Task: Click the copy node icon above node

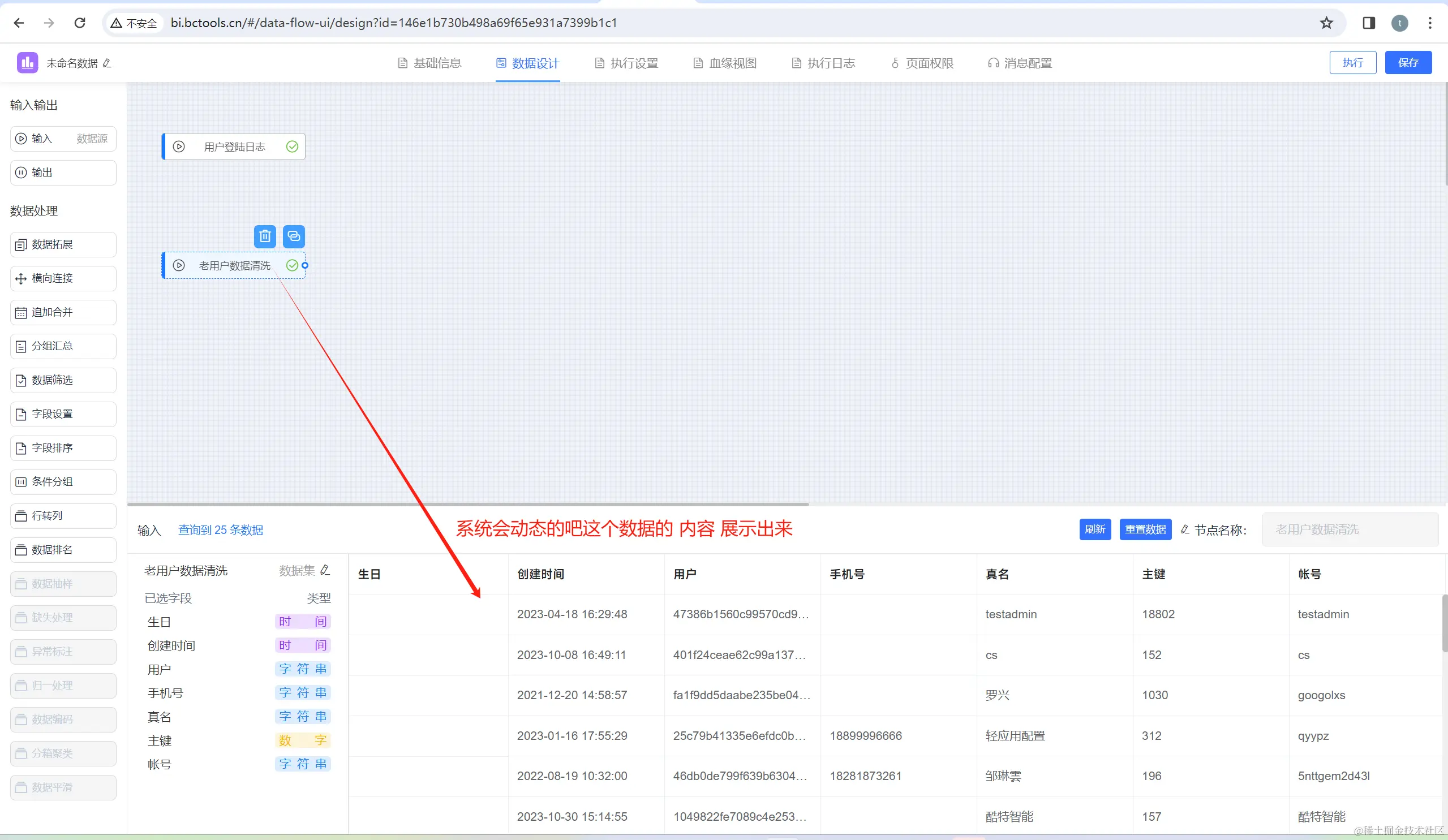Action: (x=294, y=236)
